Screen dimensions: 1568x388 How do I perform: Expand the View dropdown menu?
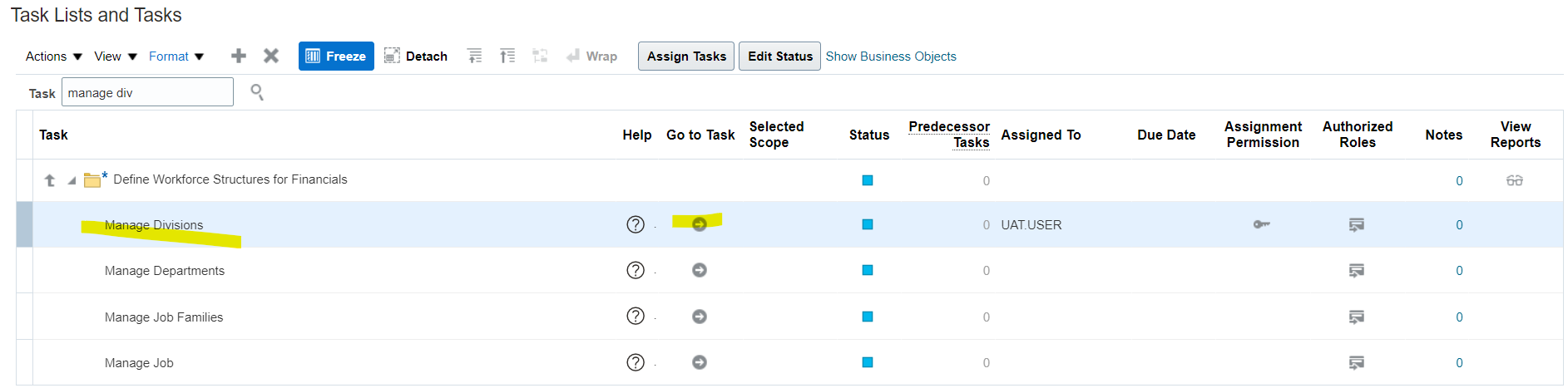(x=115, y=56)
